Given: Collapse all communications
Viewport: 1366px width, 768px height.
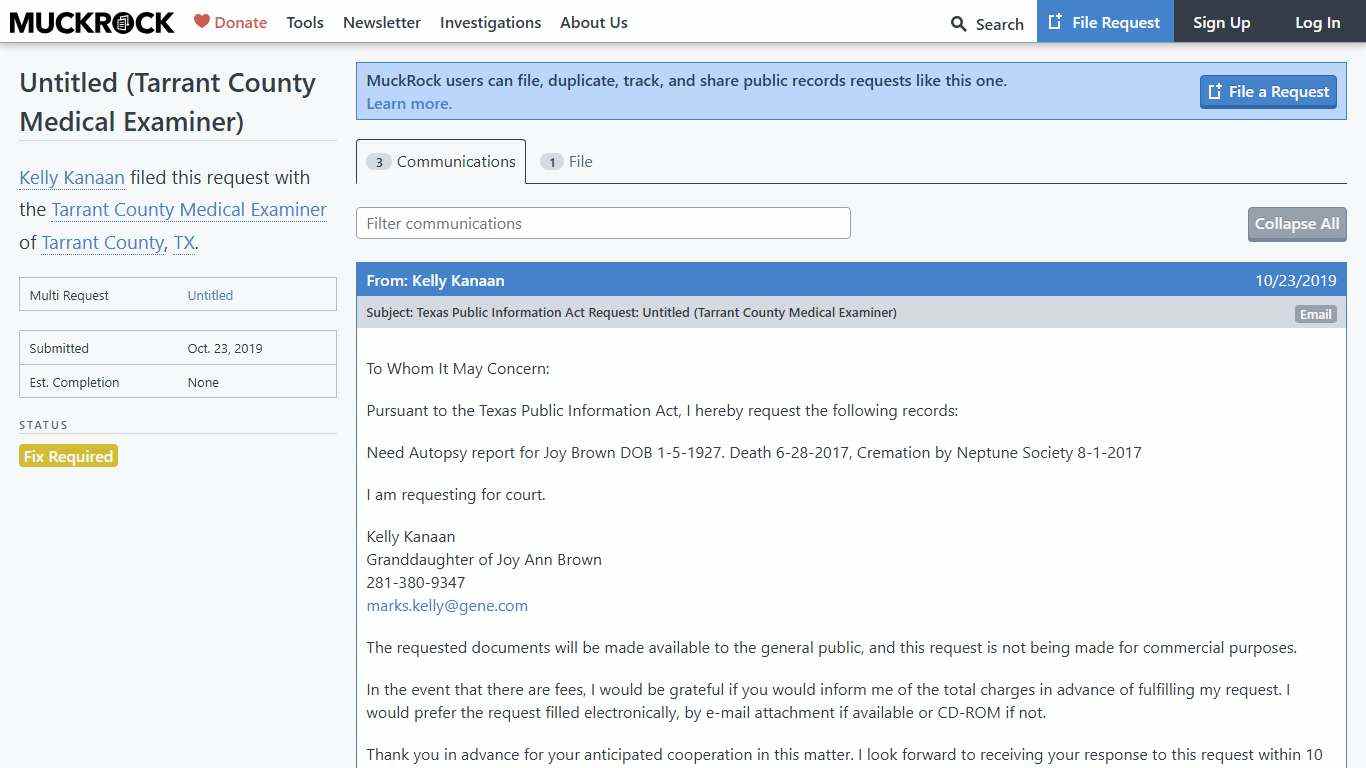Looking at the screenshot, I should (x=1296, y=224).
